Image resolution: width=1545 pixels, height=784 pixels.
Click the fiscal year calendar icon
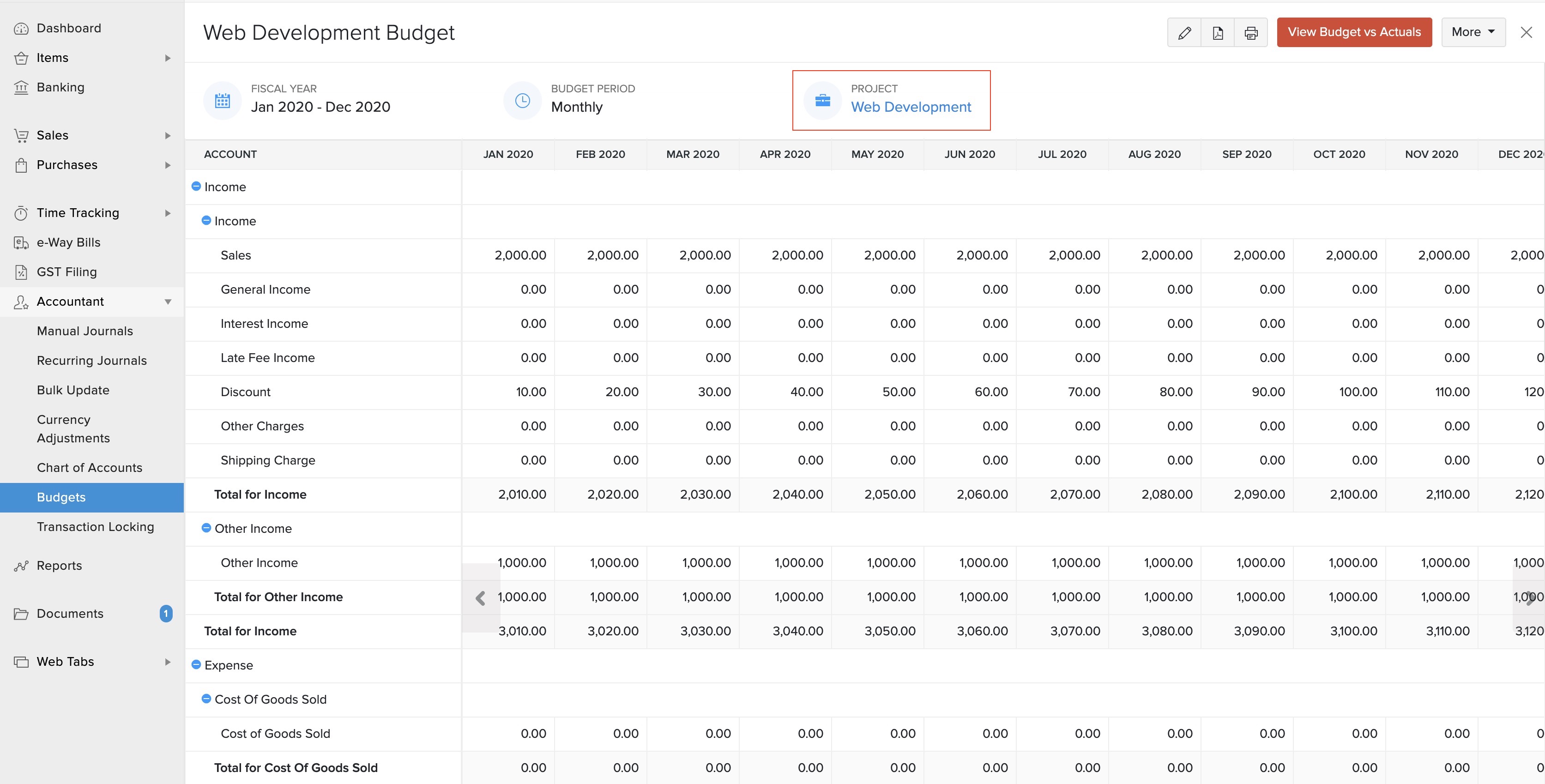coord(223,101)
